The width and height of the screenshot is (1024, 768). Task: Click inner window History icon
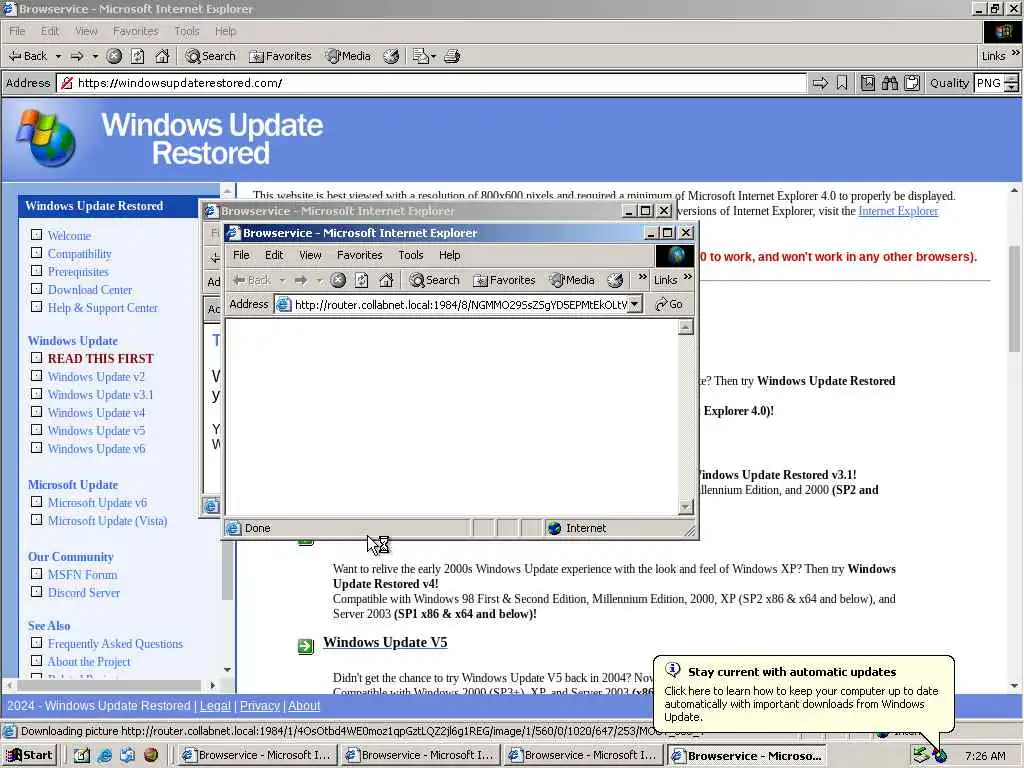[615, 280]
